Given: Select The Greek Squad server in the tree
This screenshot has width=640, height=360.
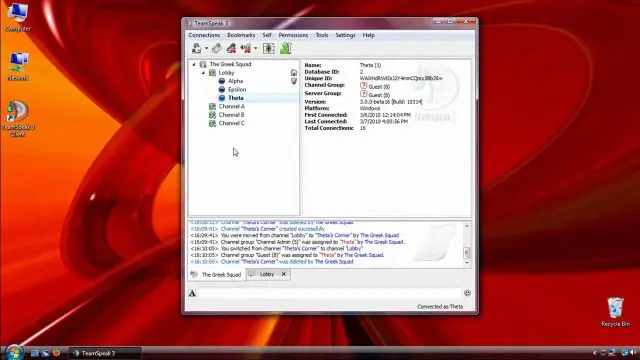Looking at the screenshot, I should tap(230, 64).
